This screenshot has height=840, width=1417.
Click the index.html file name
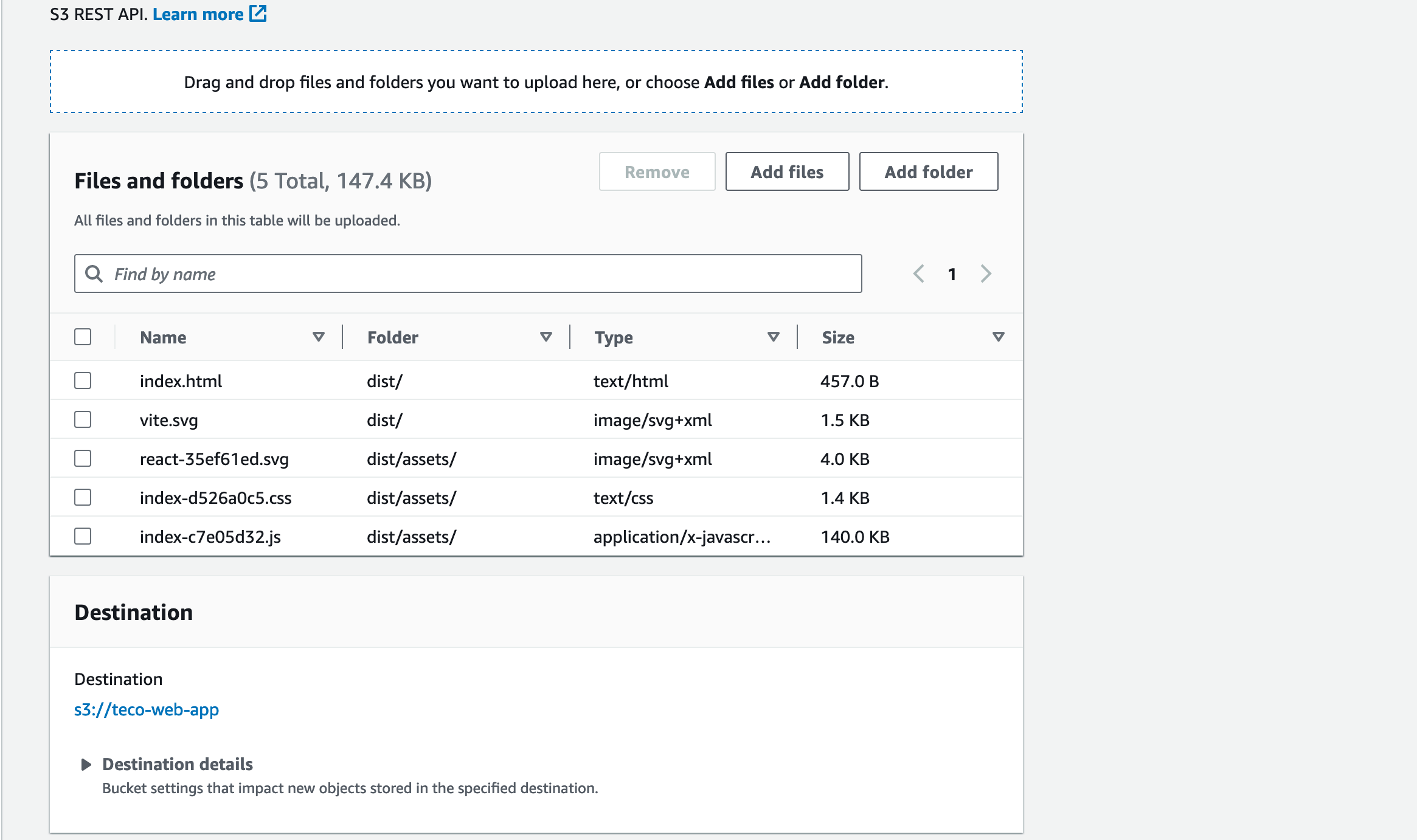click(181, 381)
